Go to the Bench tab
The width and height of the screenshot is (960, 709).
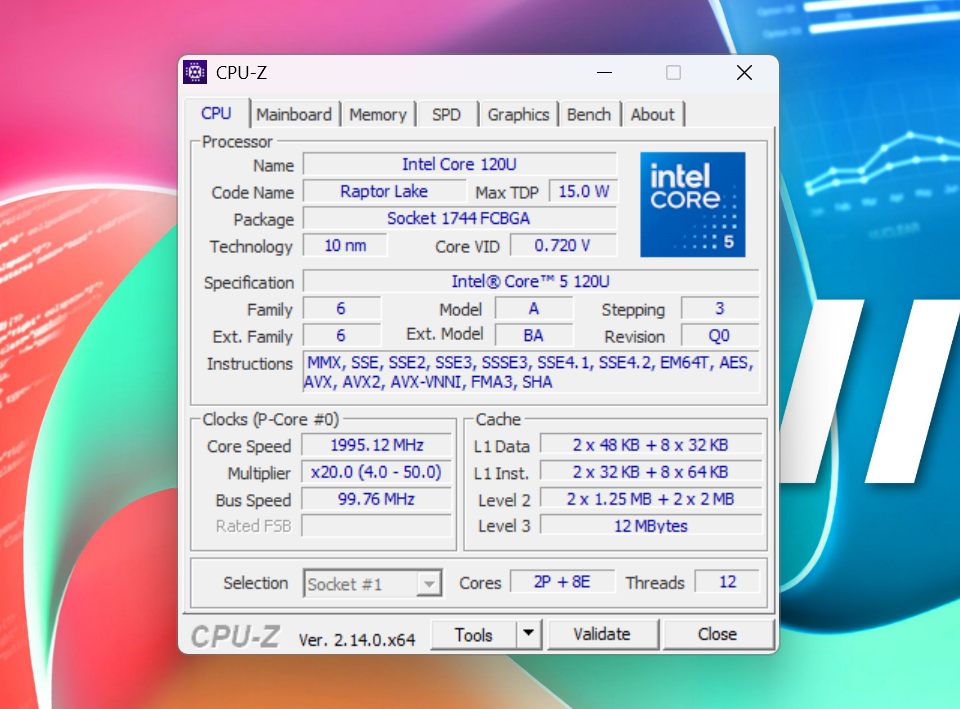click(x=589, y=114)
